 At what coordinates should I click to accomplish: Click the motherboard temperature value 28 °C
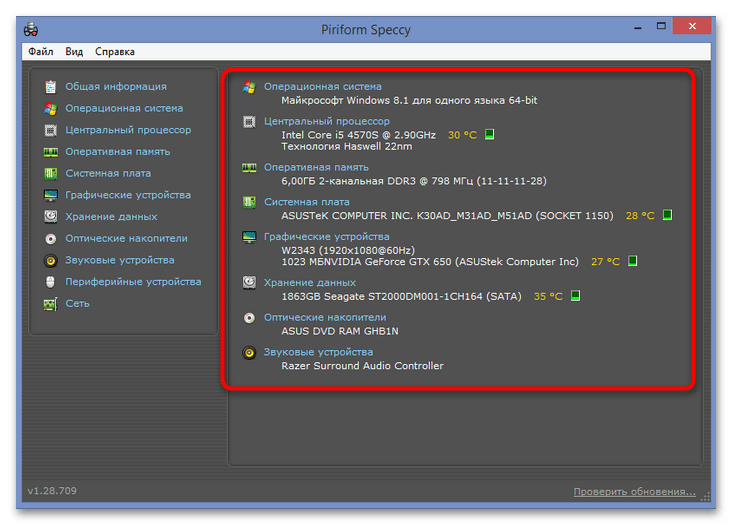coord(640,216)
